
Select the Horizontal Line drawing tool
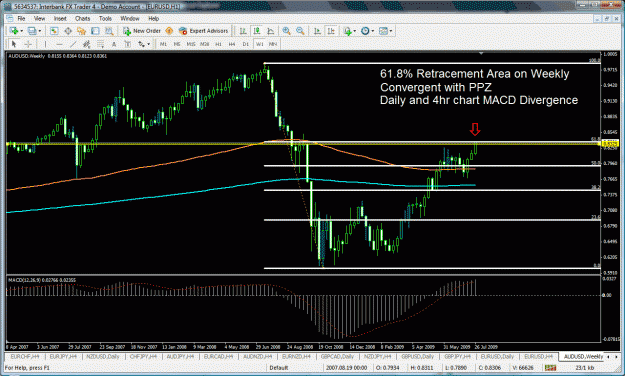coord(59,44)
